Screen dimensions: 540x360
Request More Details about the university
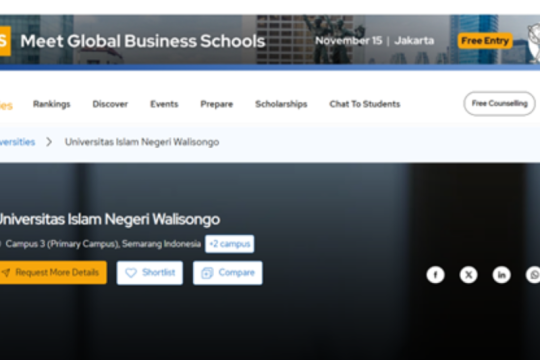tap(53, 272)
